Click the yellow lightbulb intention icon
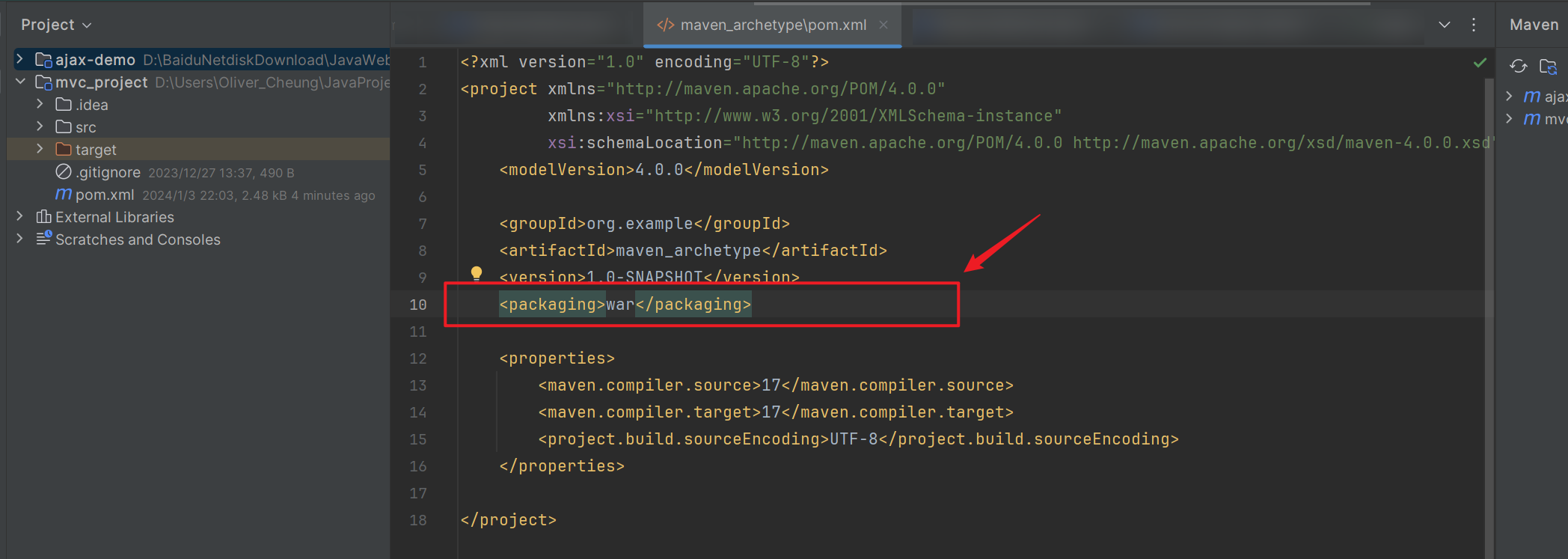 coord(477,273)
